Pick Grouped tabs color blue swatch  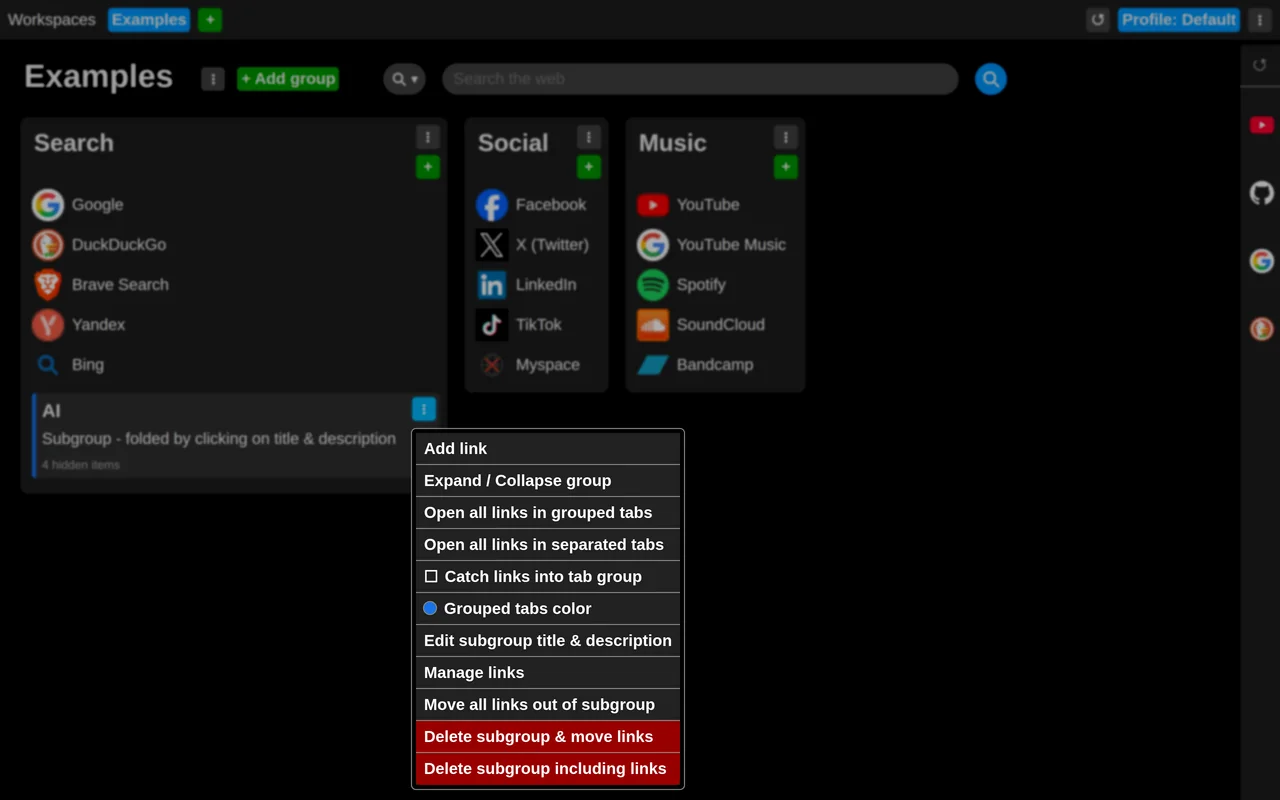430,608
